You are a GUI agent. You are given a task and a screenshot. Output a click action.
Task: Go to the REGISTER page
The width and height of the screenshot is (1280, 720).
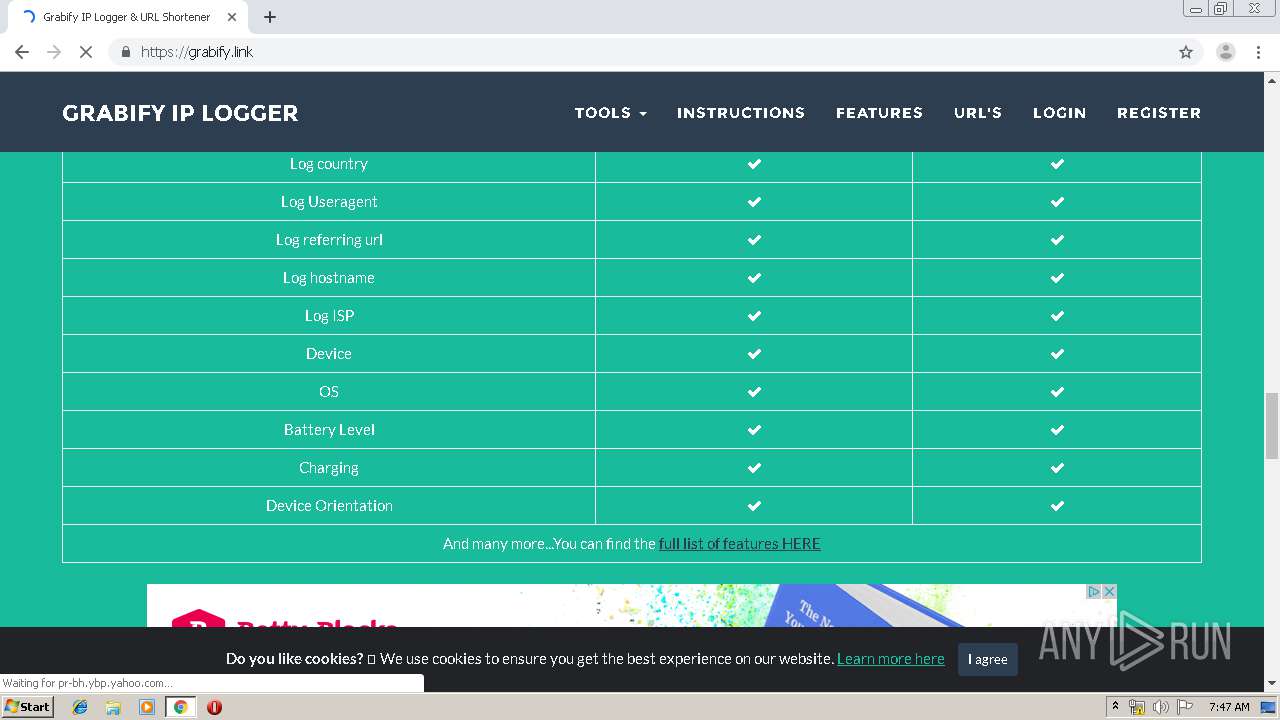point(1159,113)
